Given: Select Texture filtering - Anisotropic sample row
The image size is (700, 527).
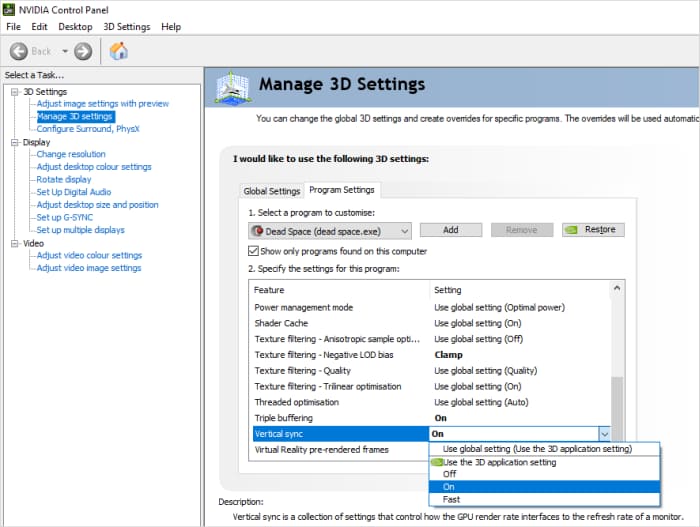Looking at the screenshot, I should [430, 339].
